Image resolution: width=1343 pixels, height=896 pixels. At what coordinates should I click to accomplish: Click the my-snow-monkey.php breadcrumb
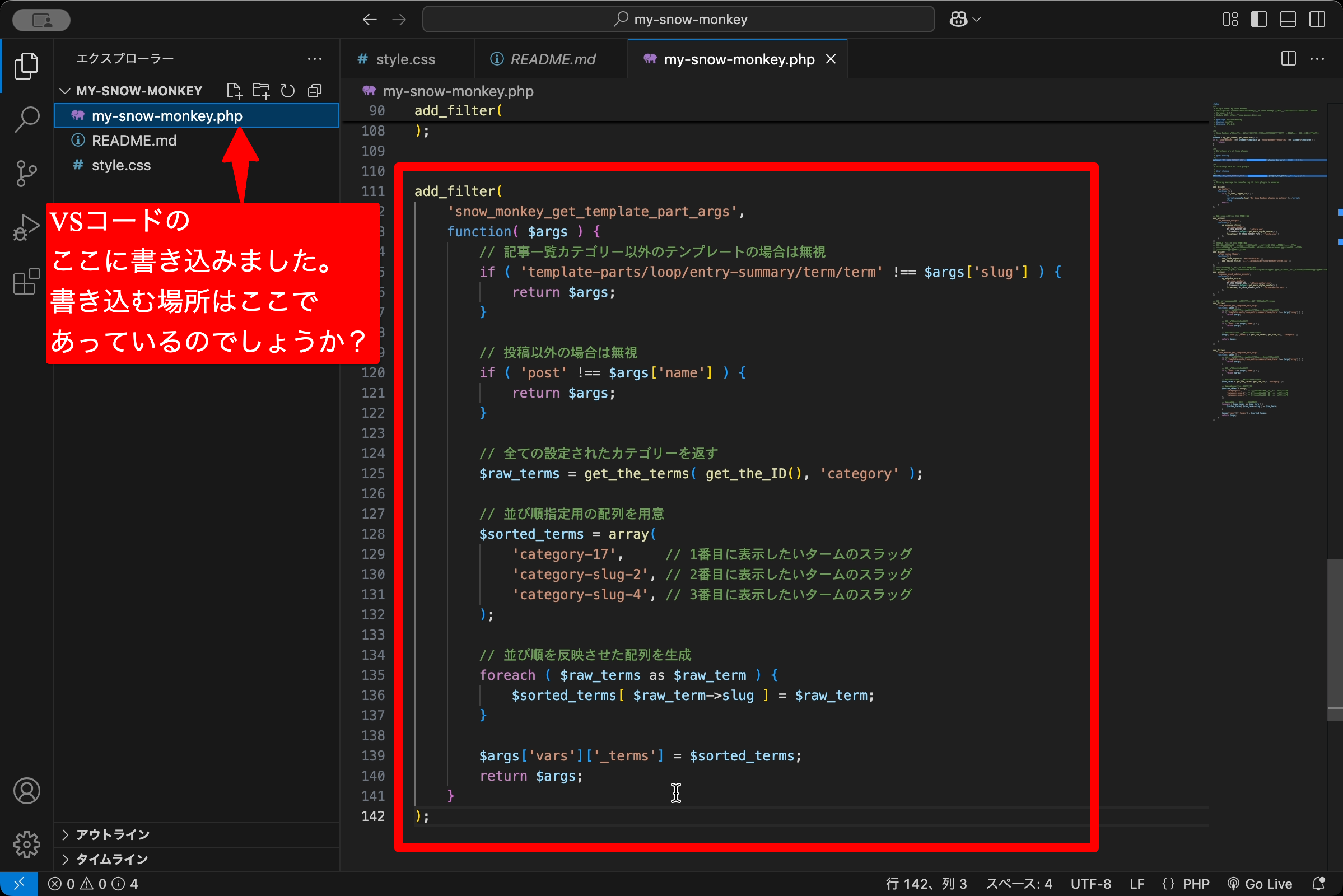tap(458, 91)
